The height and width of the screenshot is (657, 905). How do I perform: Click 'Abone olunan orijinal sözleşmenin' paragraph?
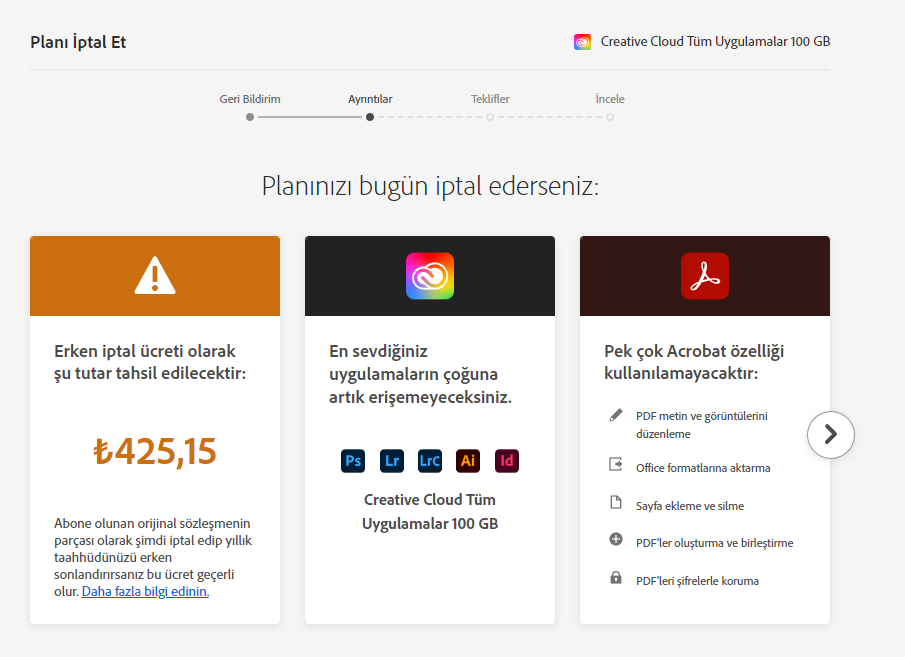coord(153,557)
